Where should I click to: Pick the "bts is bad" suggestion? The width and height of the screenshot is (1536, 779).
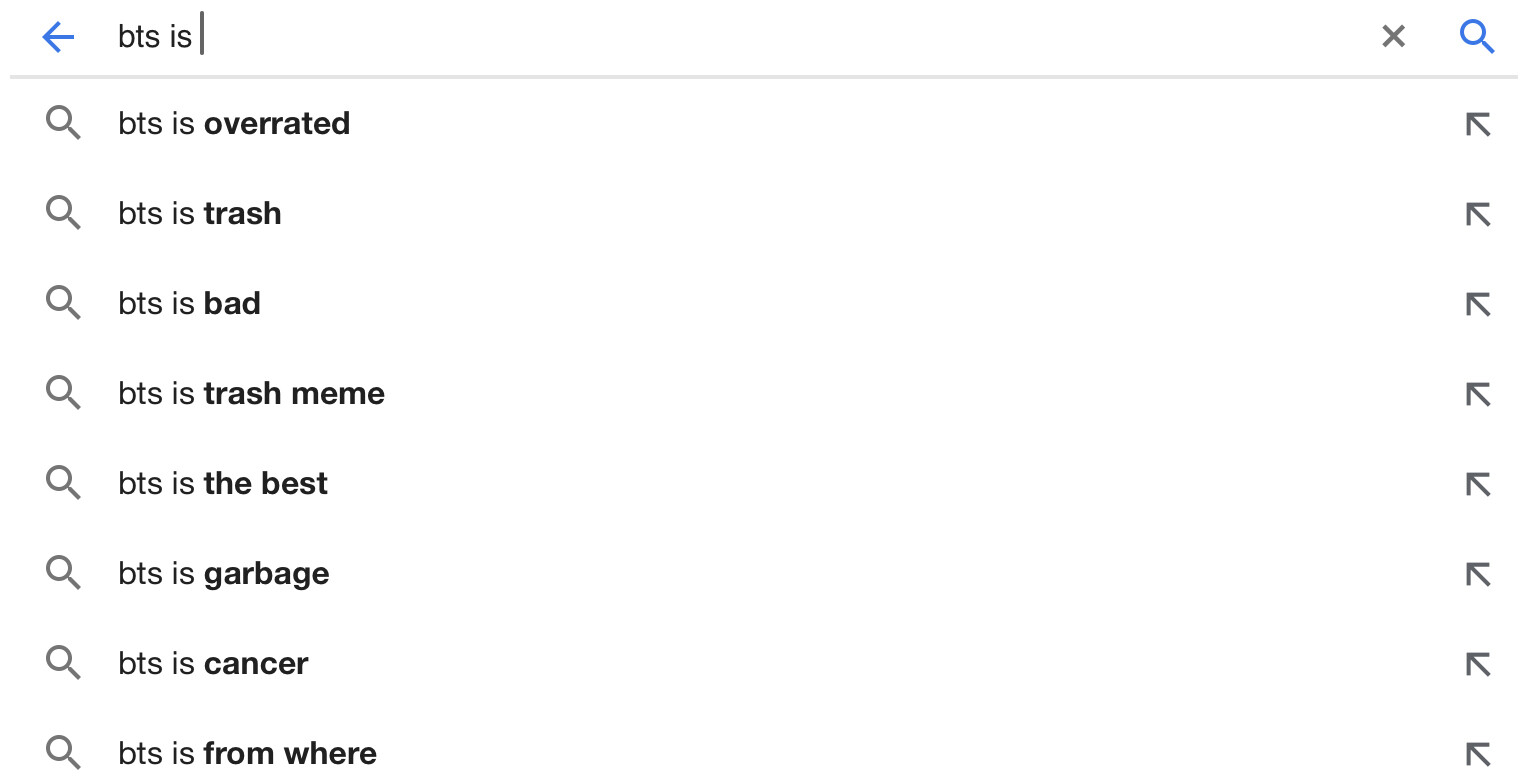190,304
